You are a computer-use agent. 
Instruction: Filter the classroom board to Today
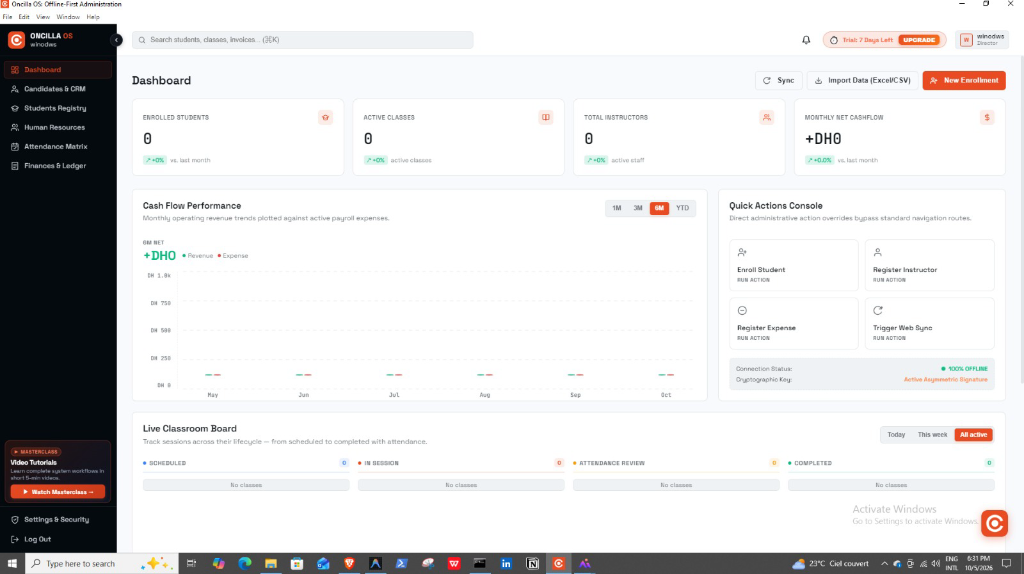point(896,435)
